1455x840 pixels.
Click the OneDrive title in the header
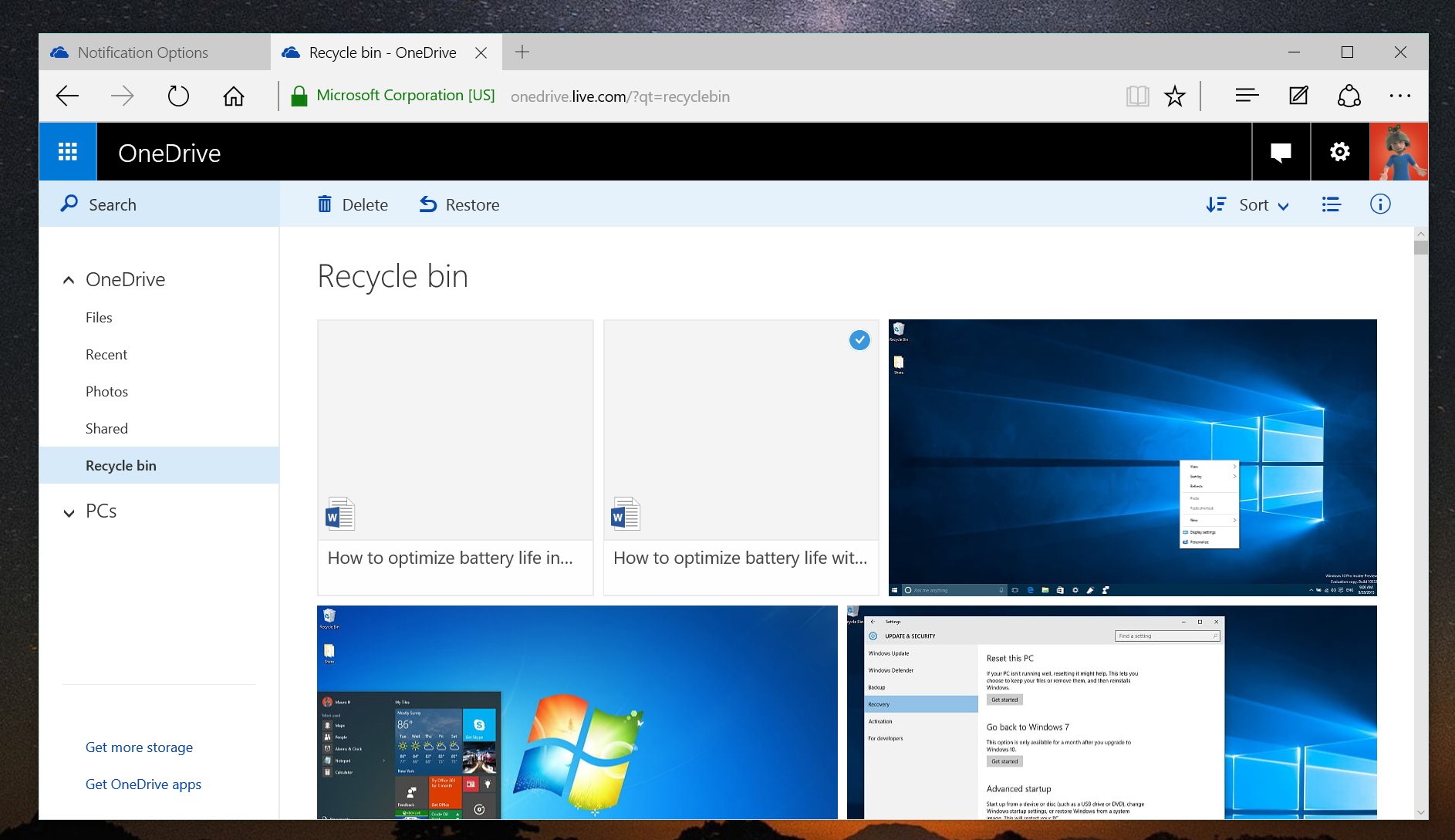(169, 153)
